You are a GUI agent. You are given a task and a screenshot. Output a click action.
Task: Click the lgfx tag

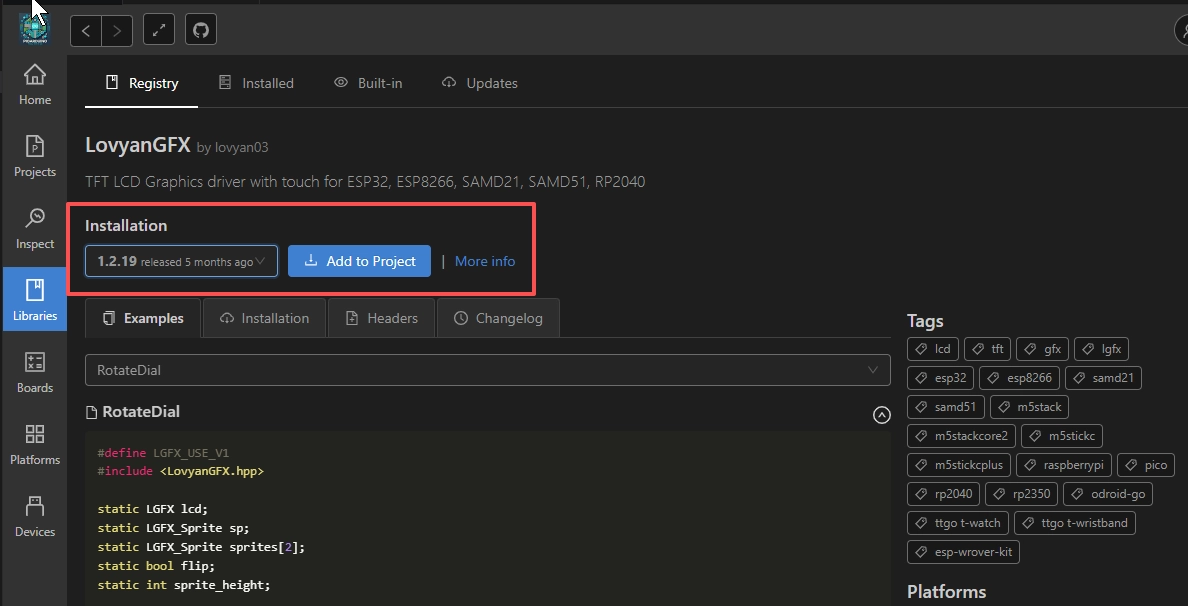click(x=1102, y=349)
